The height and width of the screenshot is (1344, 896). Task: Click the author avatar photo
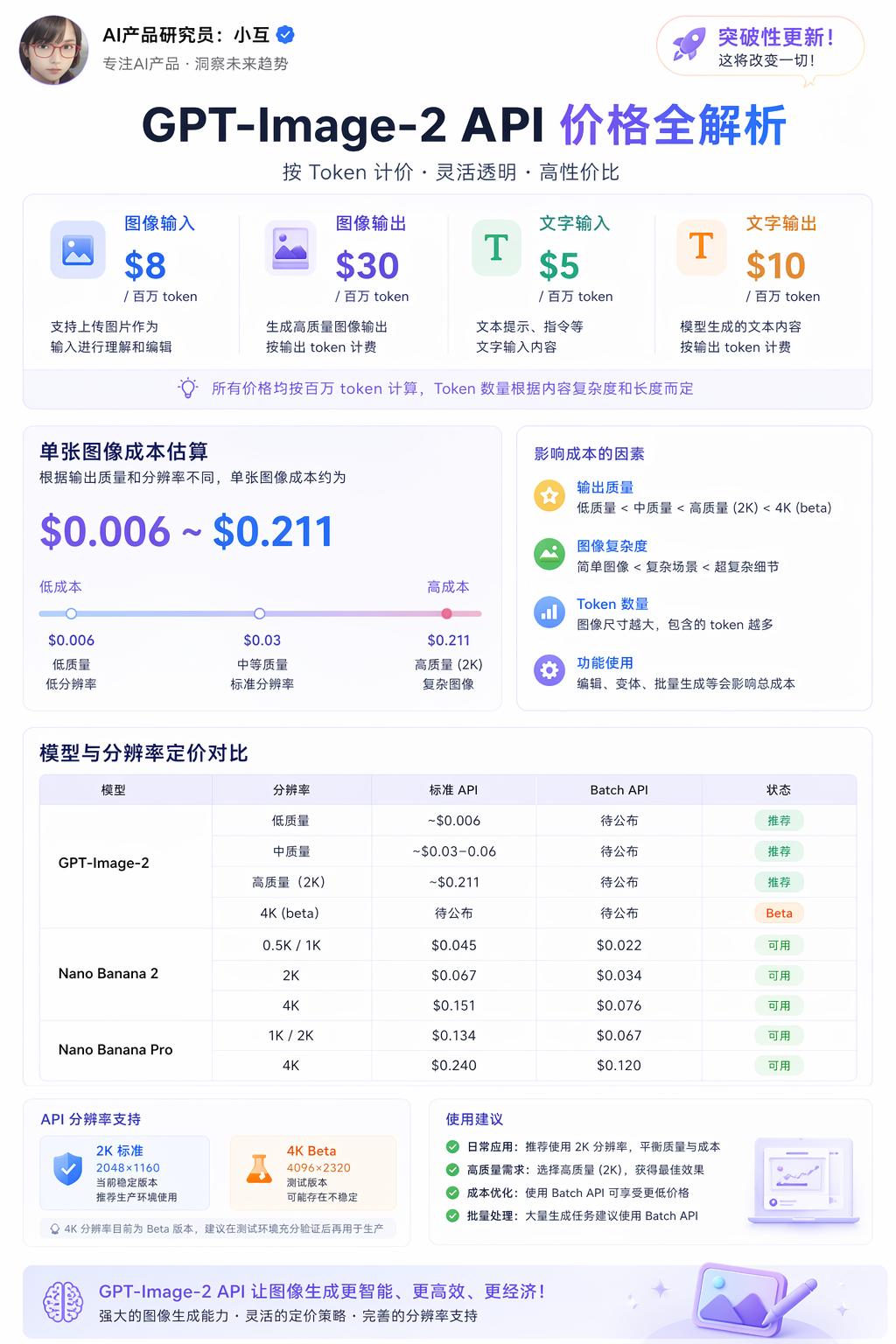pos(53,50)
